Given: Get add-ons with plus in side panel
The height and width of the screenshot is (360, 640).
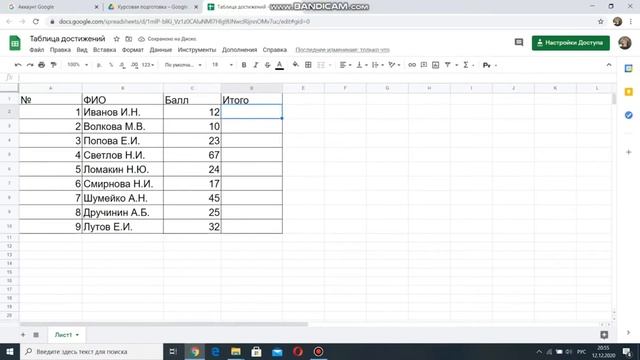Looking at the screenshot, I should 629,152.
